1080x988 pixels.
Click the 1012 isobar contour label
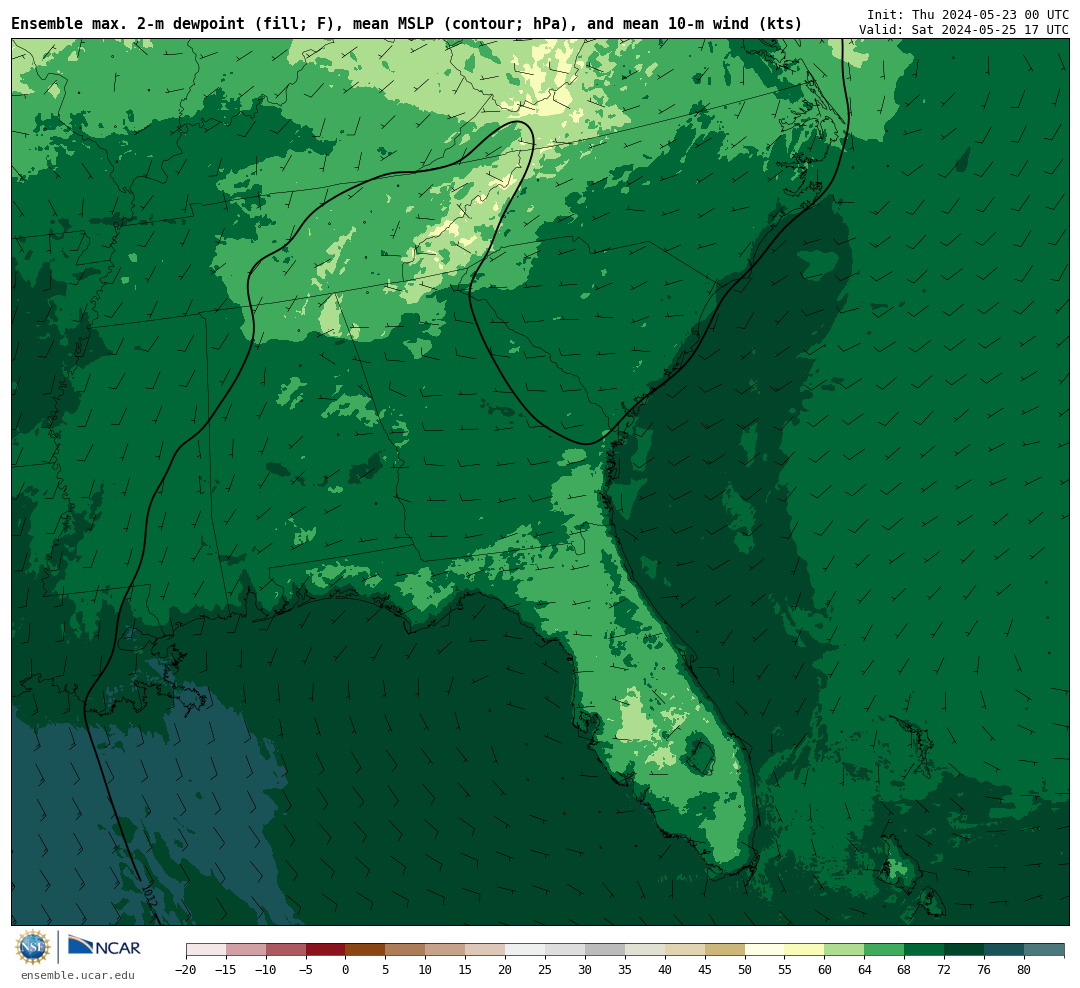pyautogui.click(x=149, y=894)
